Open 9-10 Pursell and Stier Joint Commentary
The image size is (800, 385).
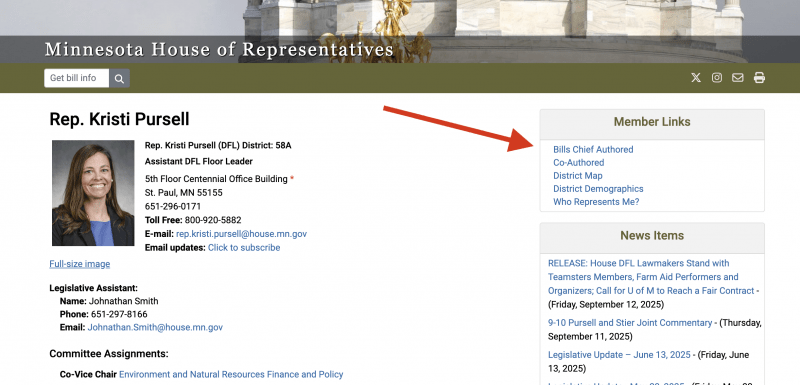click(630, 323)
